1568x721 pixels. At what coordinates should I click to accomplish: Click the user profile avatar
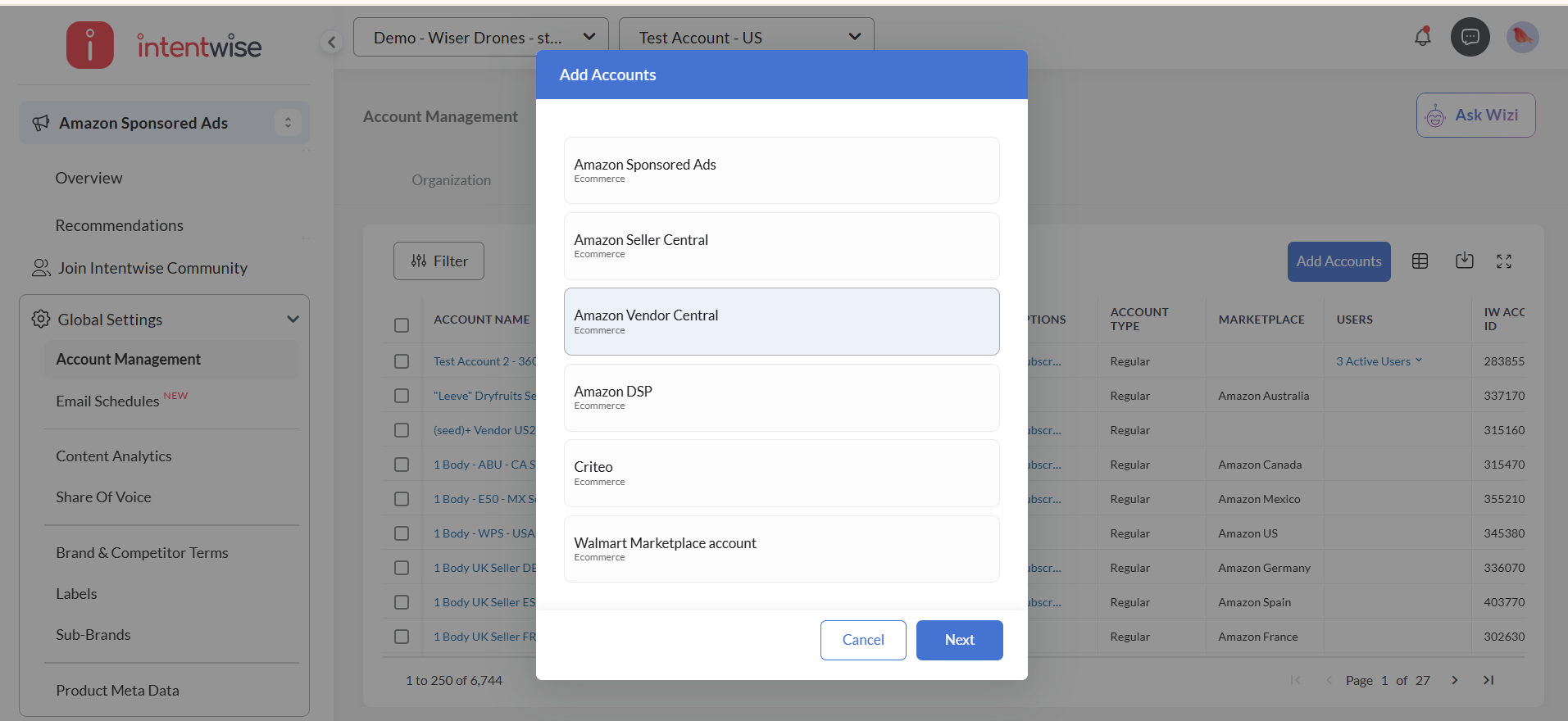coord(1522,37)
